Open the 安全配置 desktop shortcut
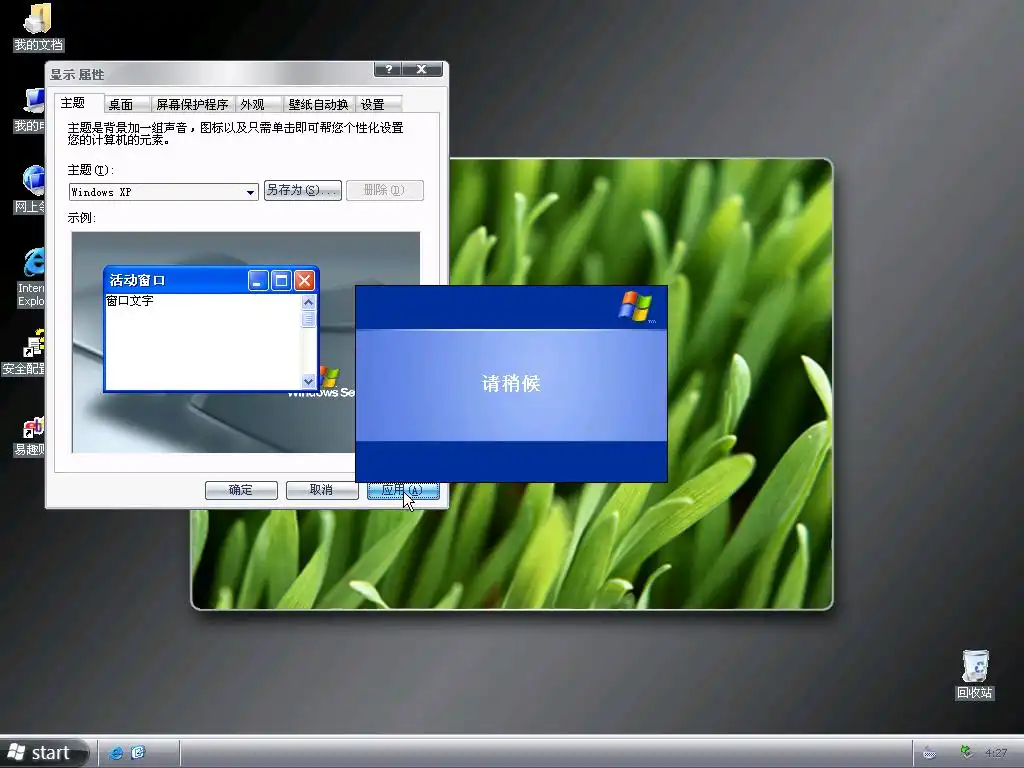This screenshot has height=768, width=1024. (x=24, y=353)
